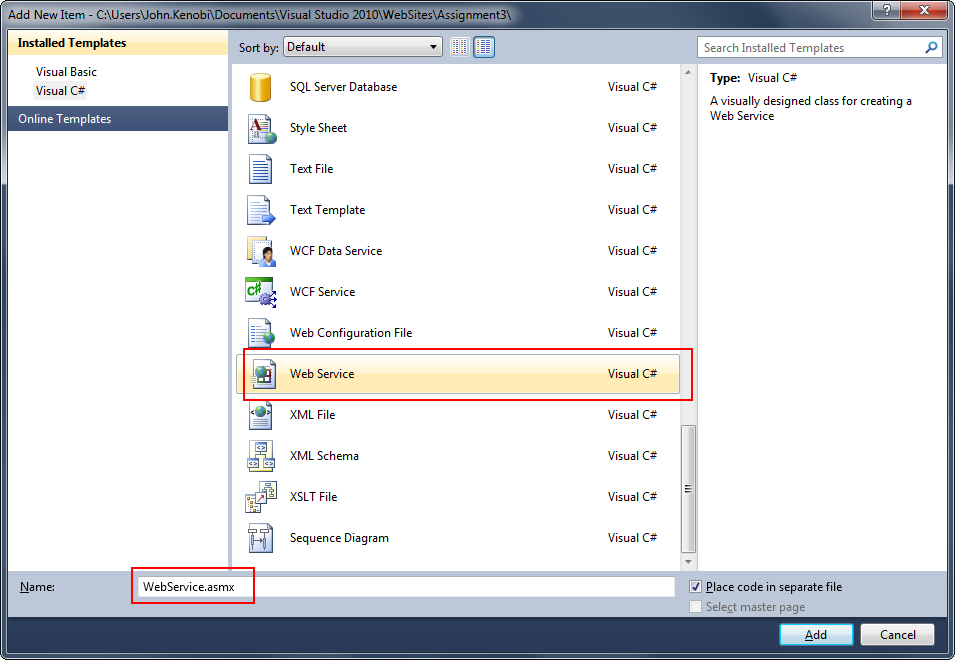Switch to small icons view
Screen dimensions: 955x660
click(460, 47)
